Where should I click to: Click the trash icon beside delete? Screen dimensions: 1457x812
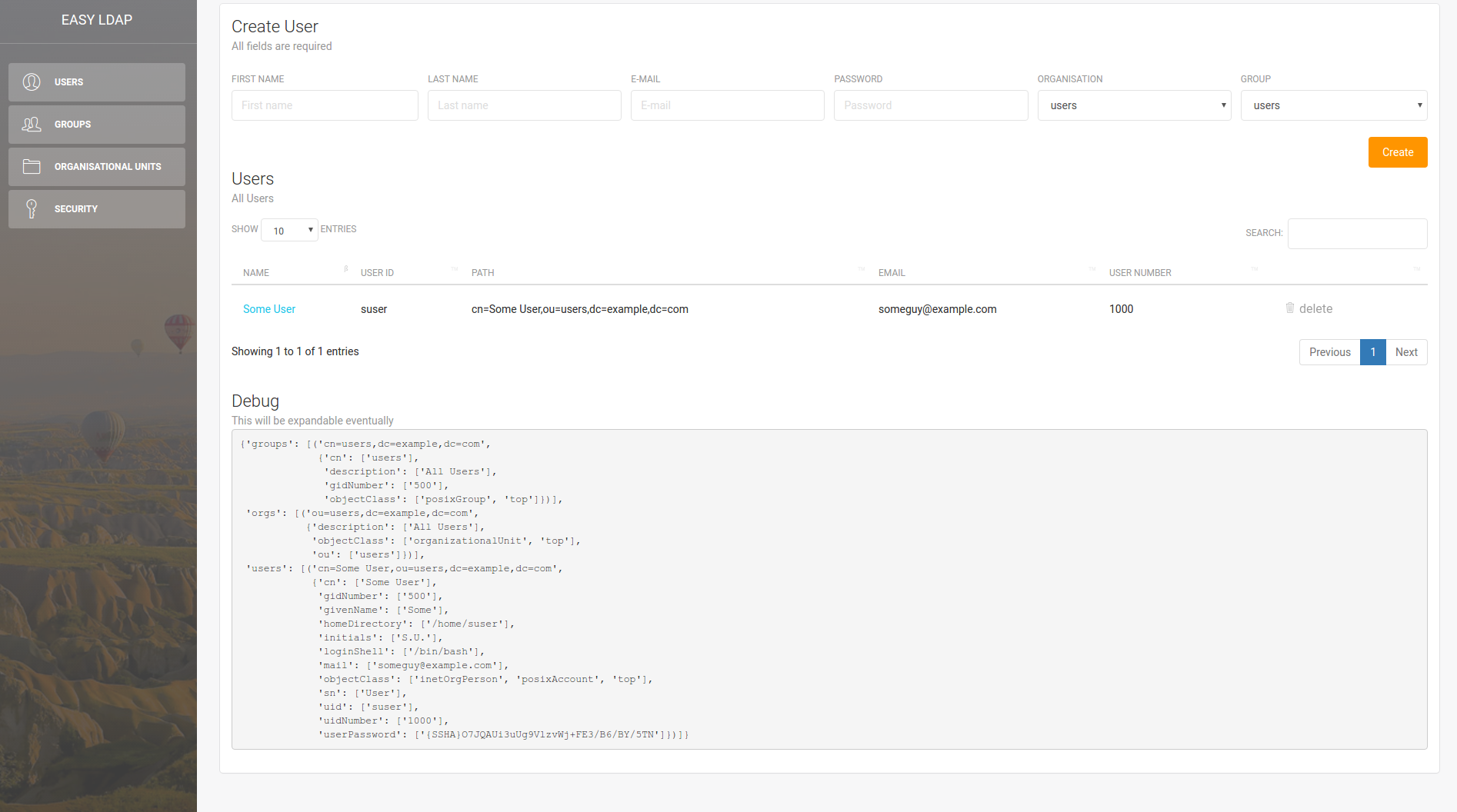[x=1290, y=308]
